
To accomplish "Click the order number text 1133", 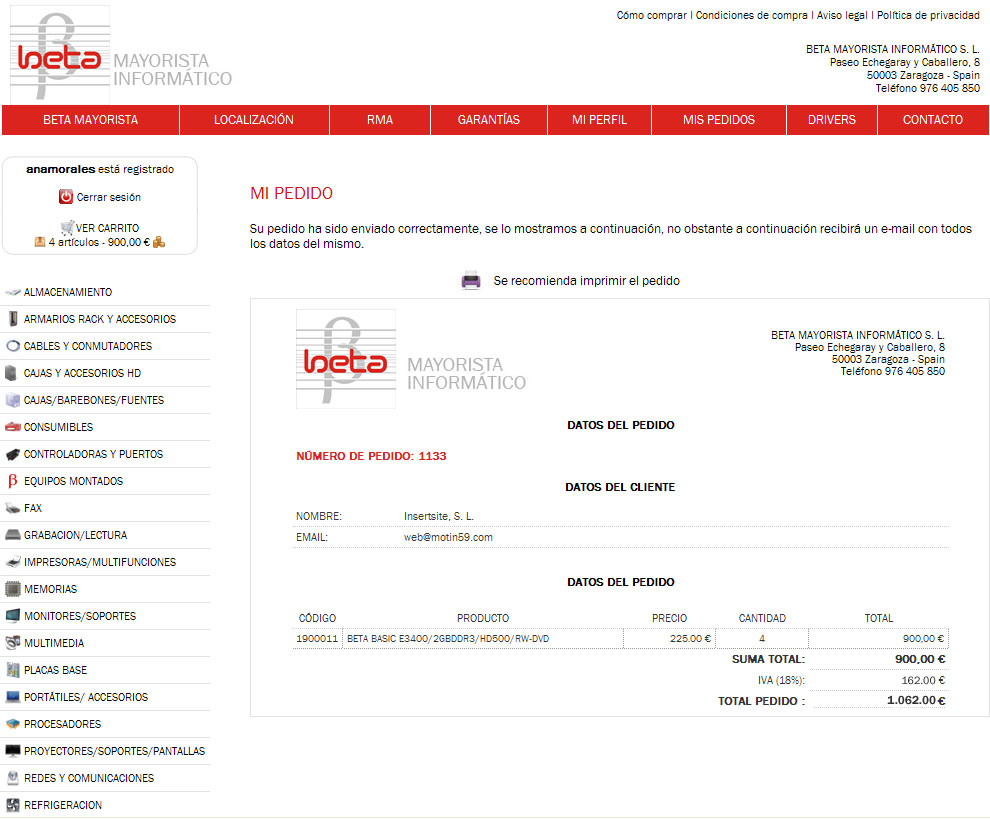I will 432,456.
